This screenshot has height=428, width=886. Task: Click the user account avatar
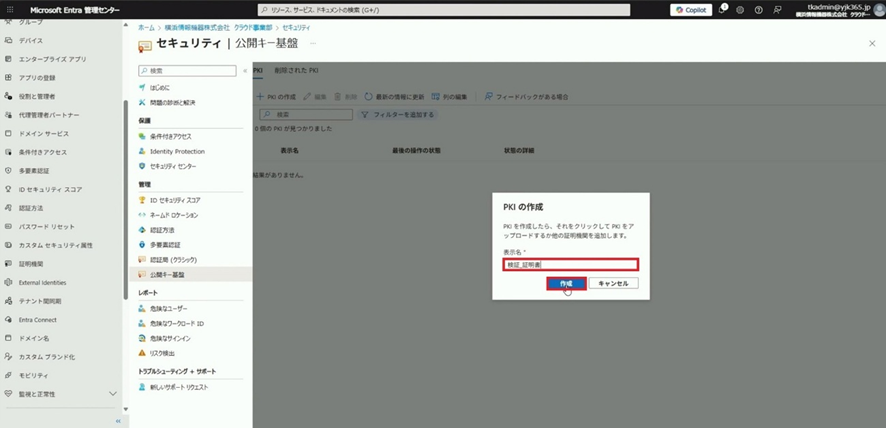coord(874,9)
